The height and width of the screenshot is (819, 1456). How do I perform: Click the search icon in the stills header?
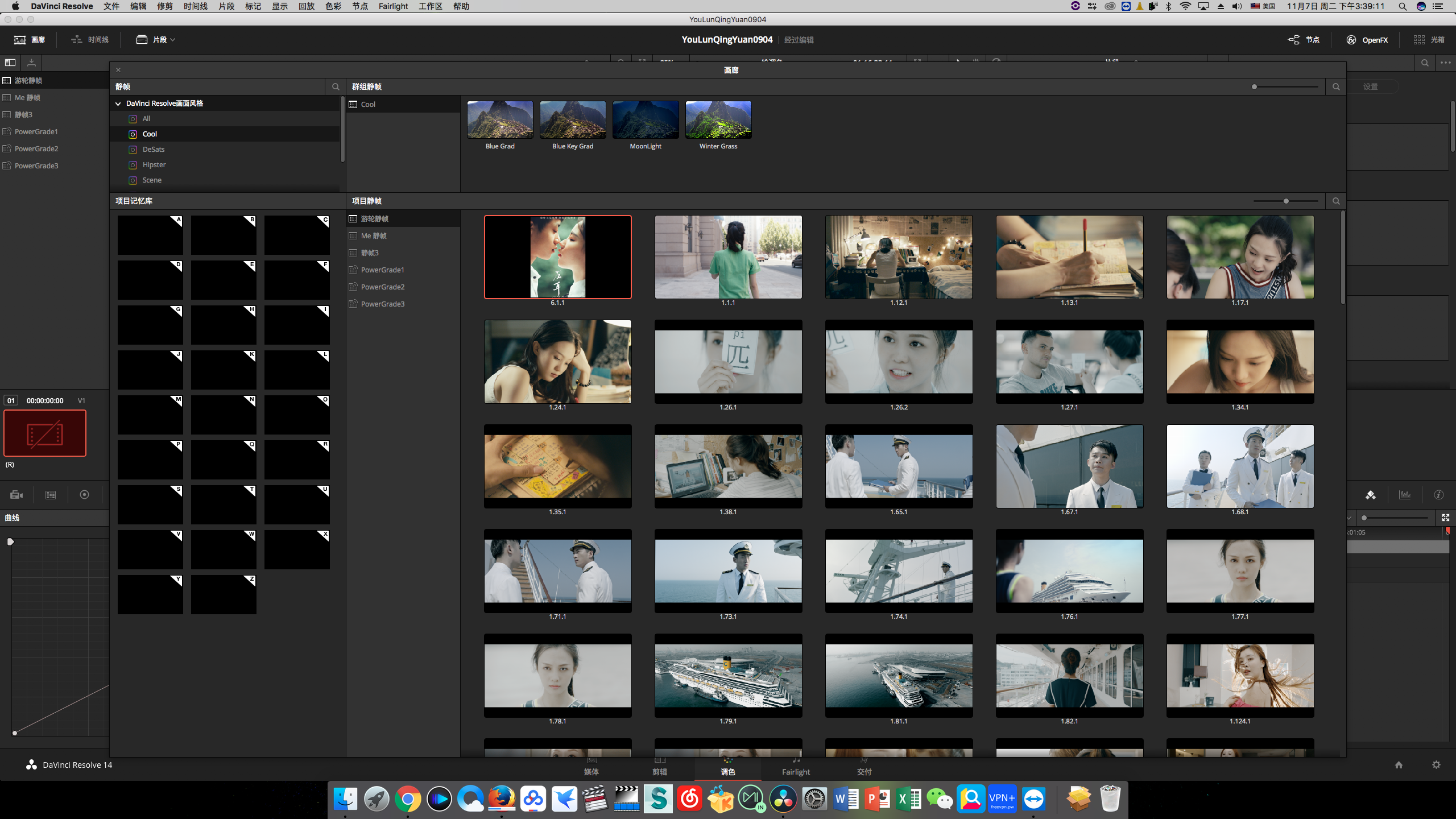pyautogui.click(x=336, y=86)
